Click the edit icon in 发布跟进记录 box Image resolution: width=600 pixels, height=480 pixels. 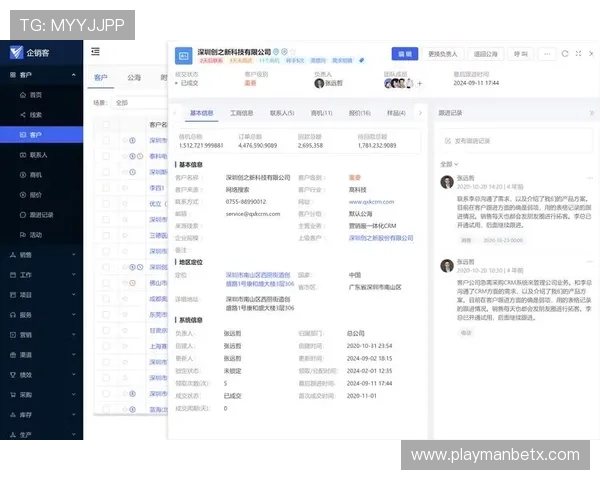pyautogui.click(x=447, y=141)
